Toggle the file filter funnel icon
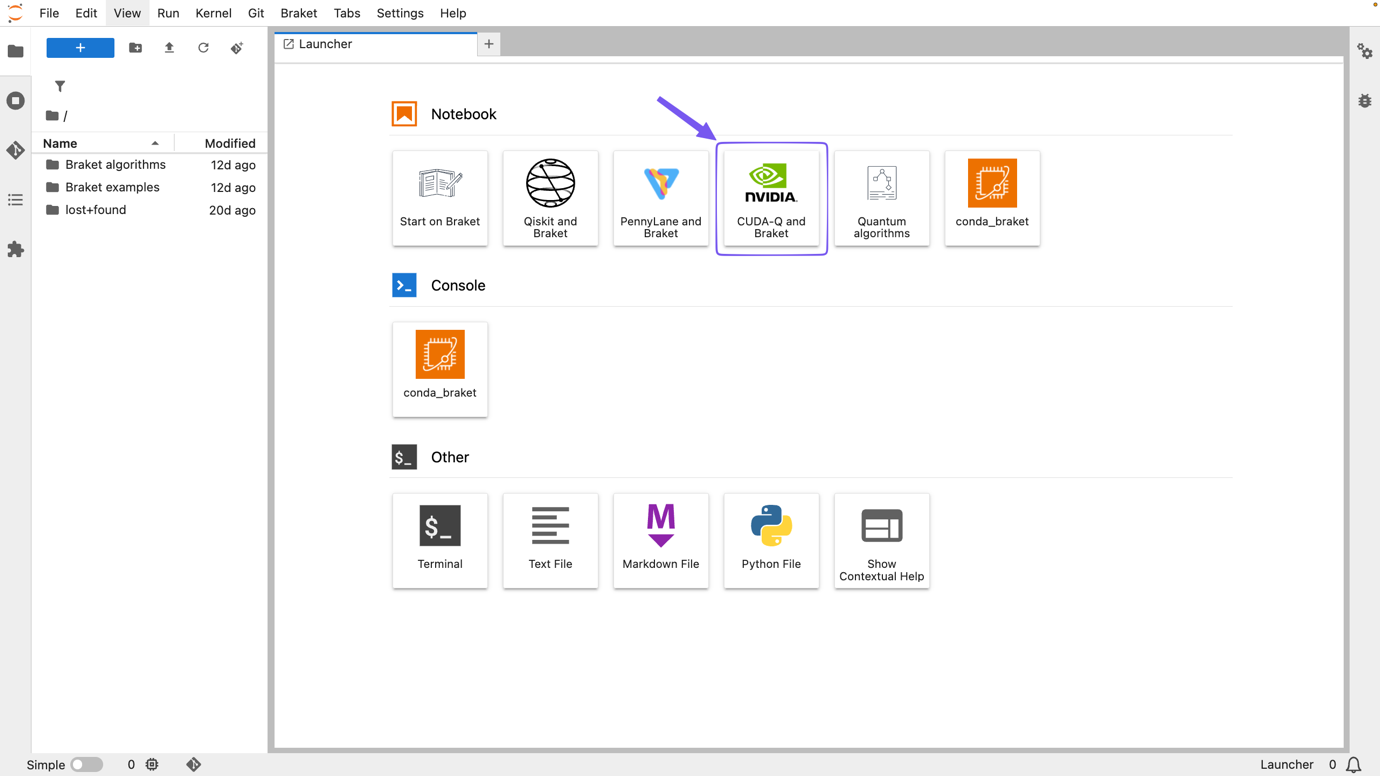The height and width of the screenshot is (776, 1380). tap(60, 87)
